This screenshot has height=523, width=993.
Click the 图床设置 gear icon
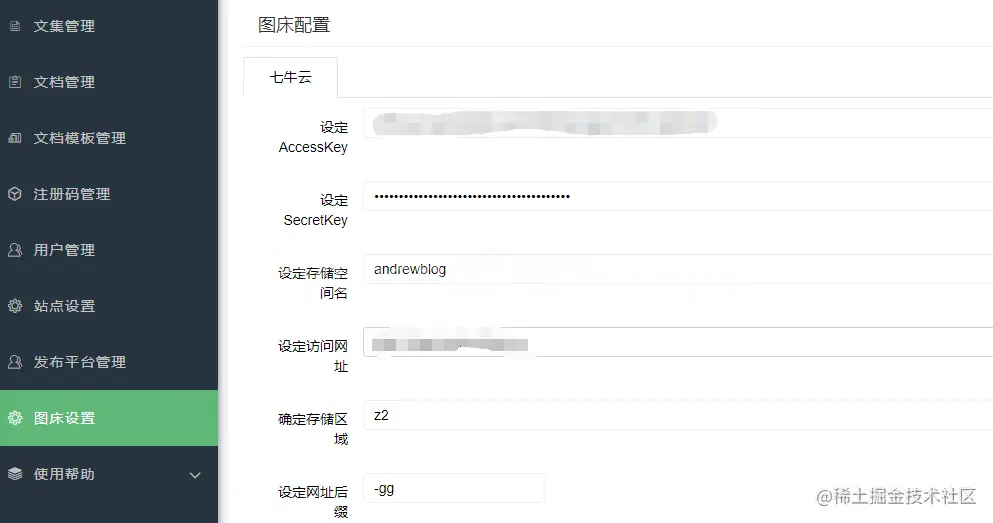click(x=15, y=418)
